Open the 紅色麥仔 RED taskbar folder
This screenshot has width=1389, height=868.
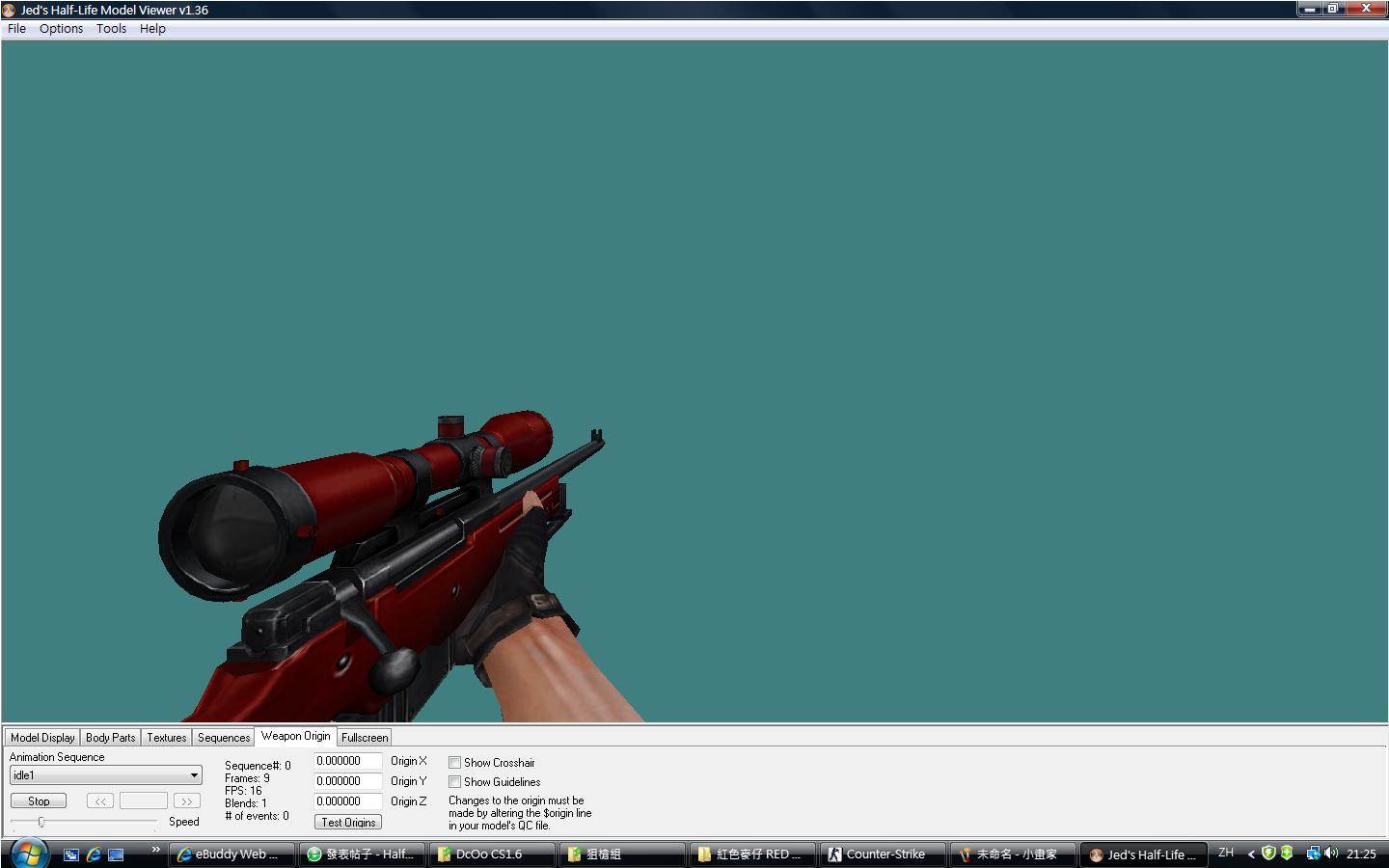click(x=753, y=854)
